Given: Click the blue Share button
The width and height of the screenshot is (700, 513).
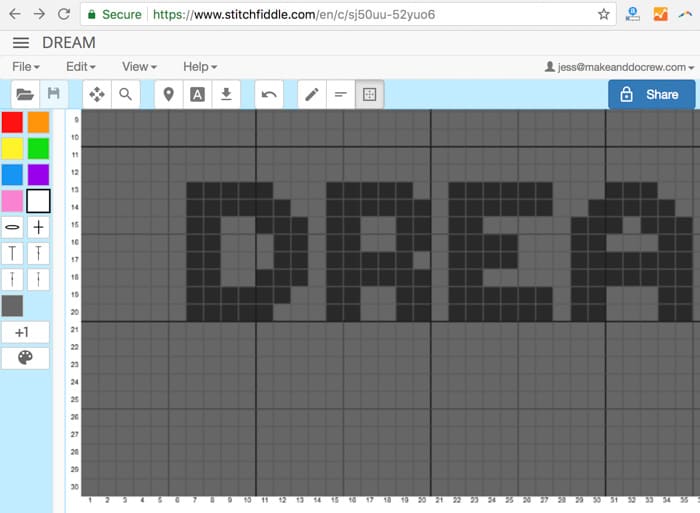Looking at the screenshot, I should (651, 94).
